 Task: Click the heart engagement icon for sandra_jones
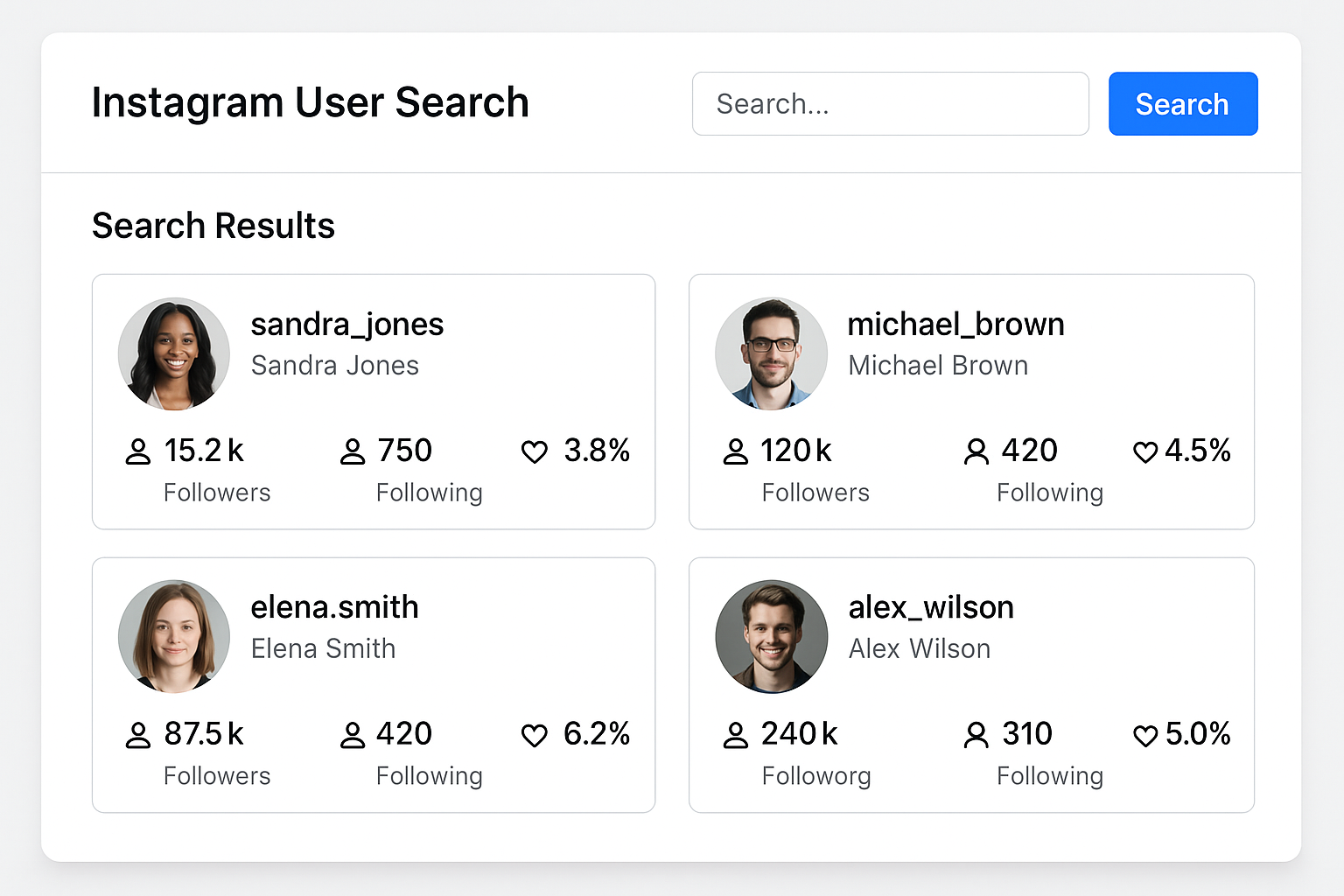coord(535,451)
